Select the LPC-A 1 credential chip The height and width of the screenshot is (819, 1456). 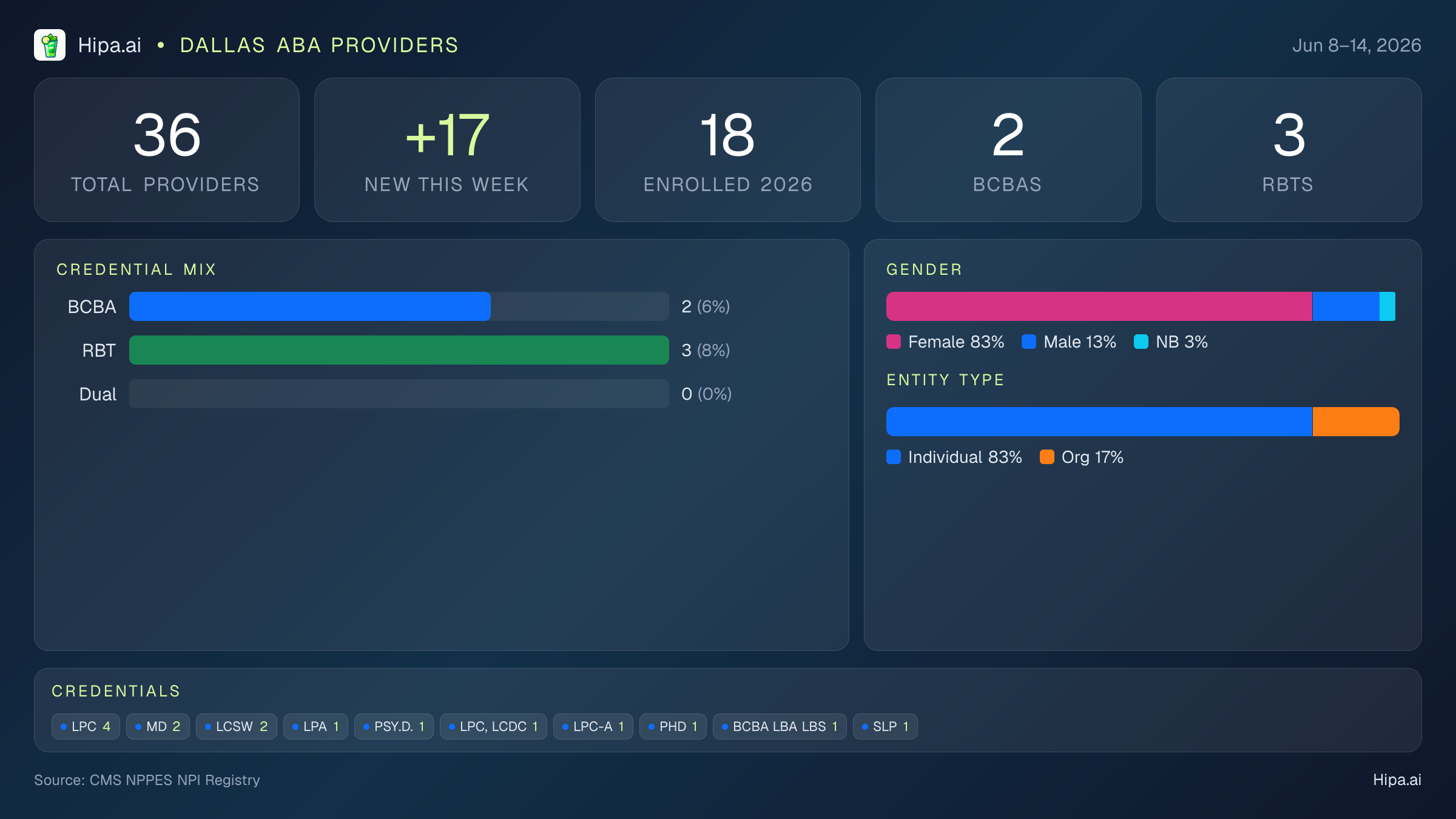593,726
